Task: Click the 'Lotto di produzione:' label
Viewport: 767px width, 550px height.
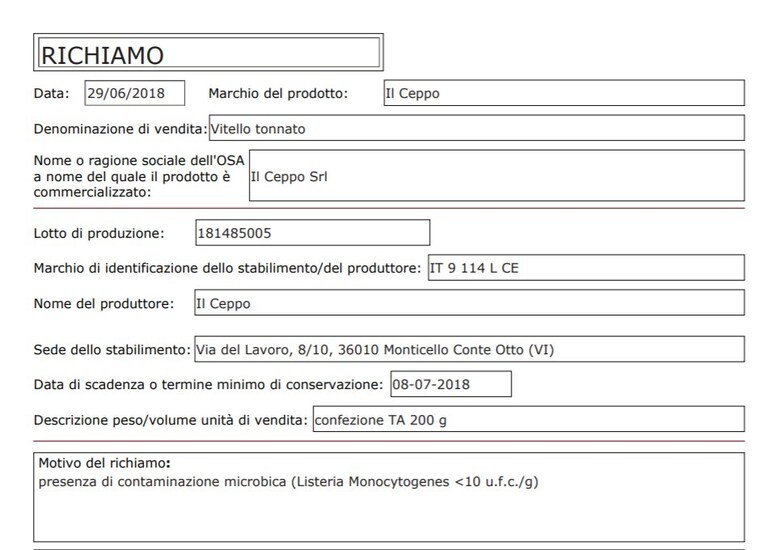Action: pos(99,233)
